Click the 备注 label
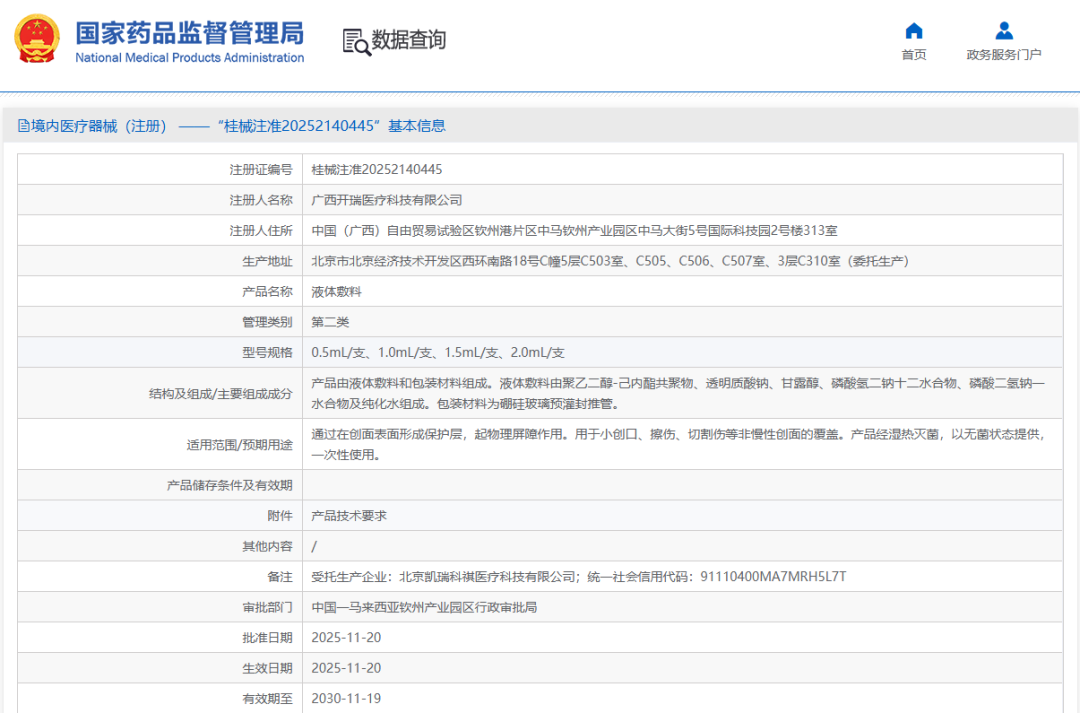 (x=280, y=577)
